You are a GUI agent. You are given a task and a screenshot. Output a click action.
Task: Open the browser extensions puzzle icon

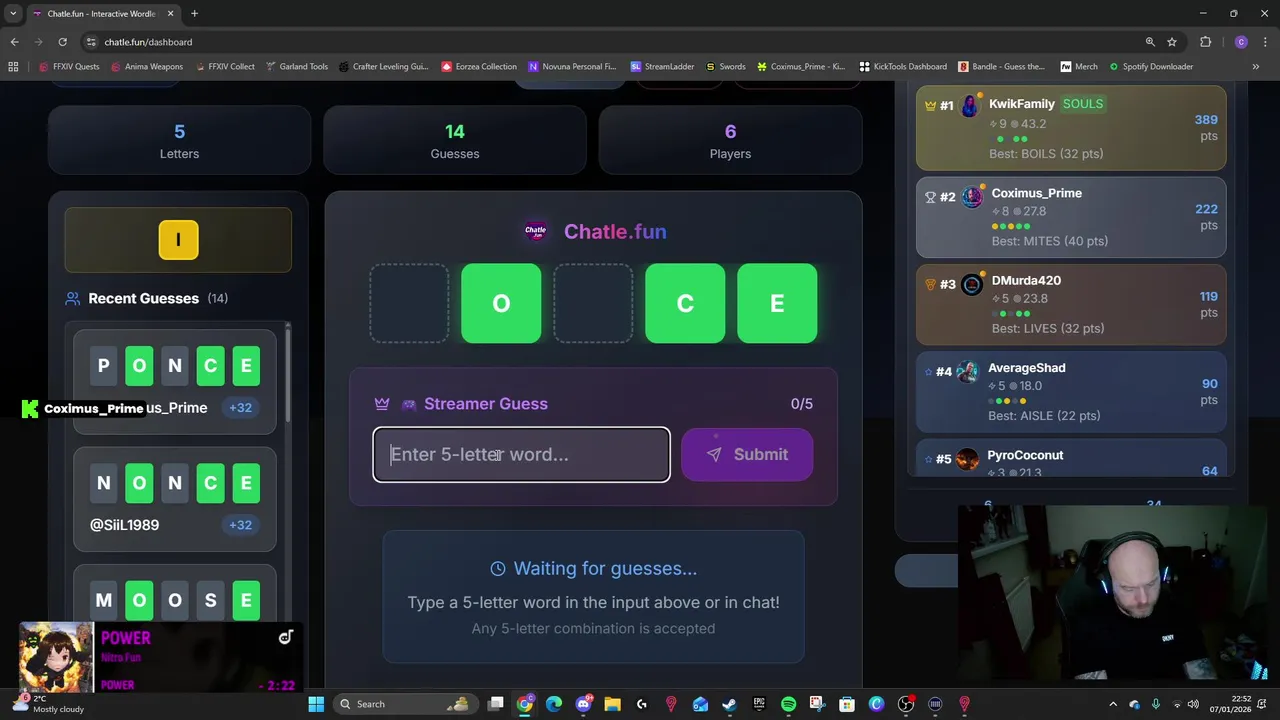click(1206, 42)
